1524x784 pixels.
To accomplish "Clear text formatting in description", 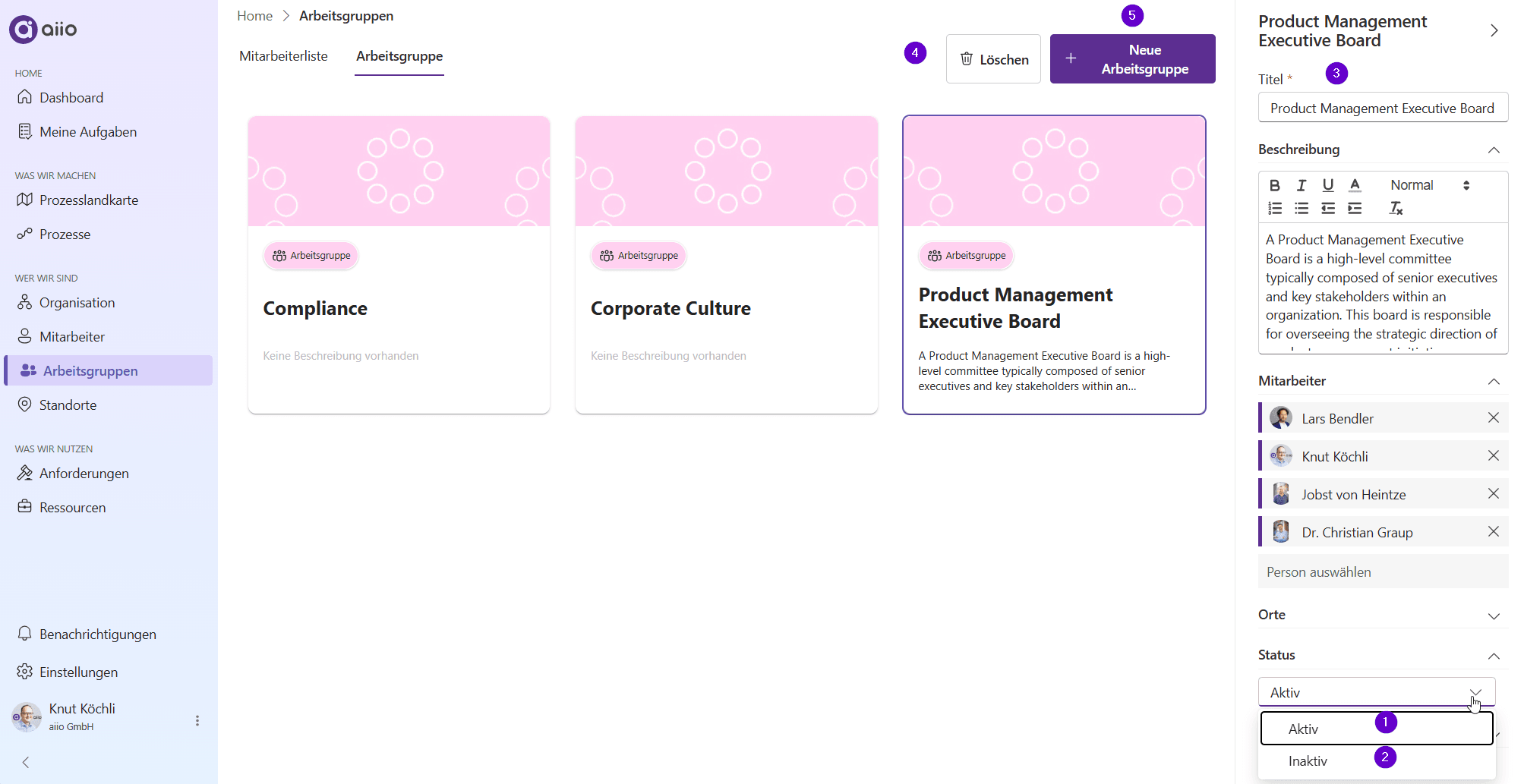I will point(1396,208).
